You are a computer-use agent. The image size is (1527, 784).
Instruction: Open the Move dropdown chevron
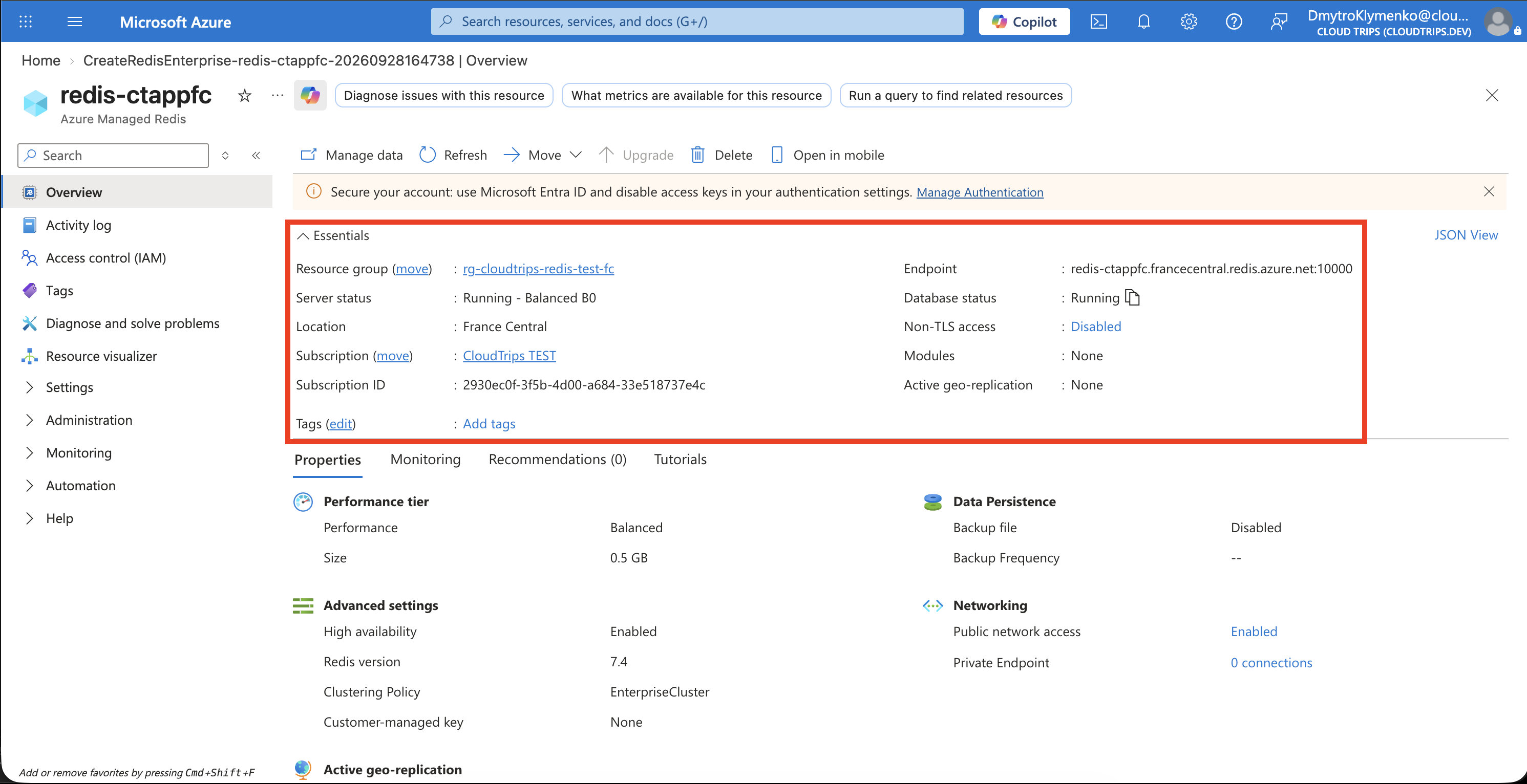(x=575, y=155)
